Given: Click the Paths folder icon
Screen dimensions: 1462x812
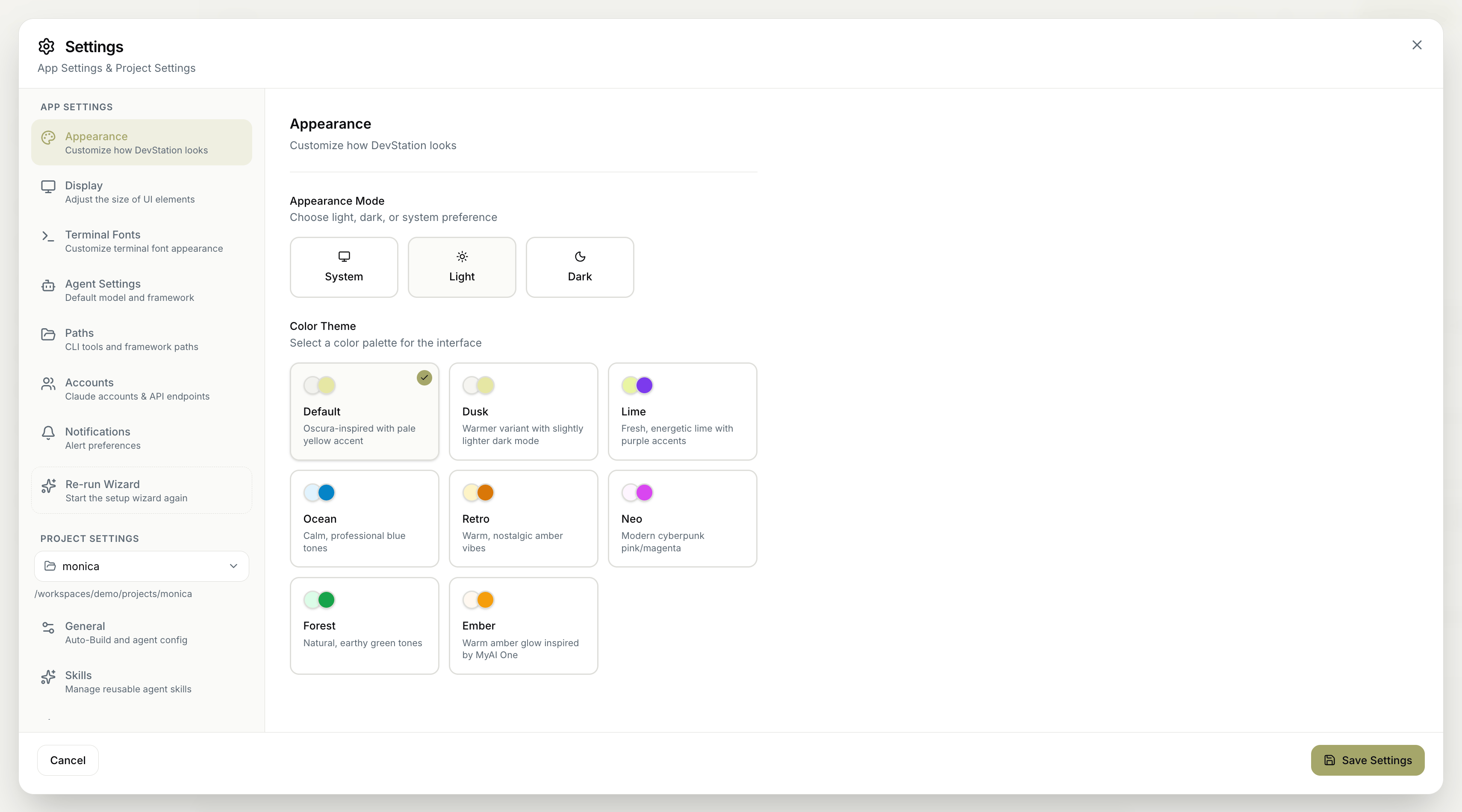Looking at the screenshot, I should [x=48, y=334].
